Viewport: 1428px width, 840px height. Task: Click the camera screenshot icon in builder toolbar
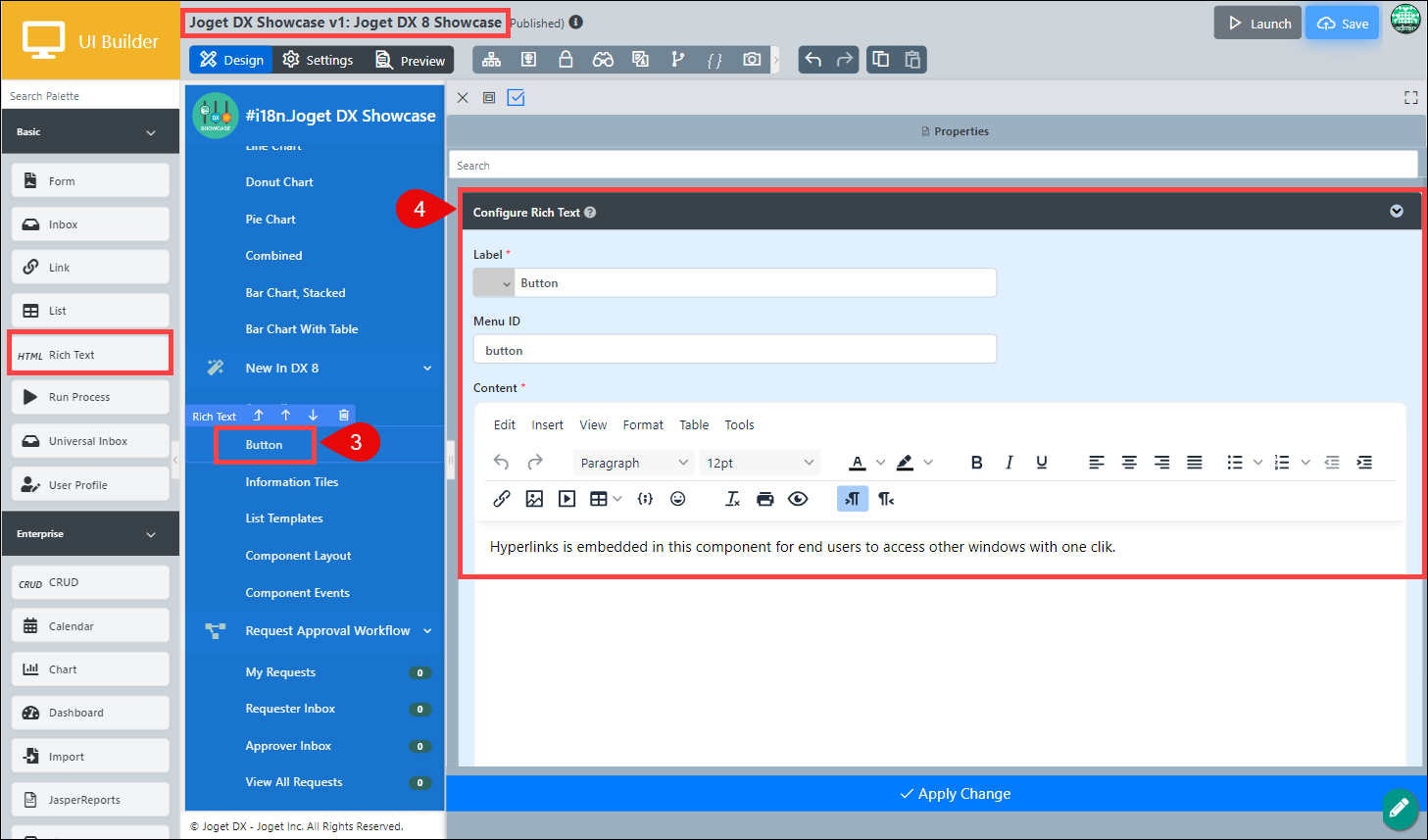[752, 60]
